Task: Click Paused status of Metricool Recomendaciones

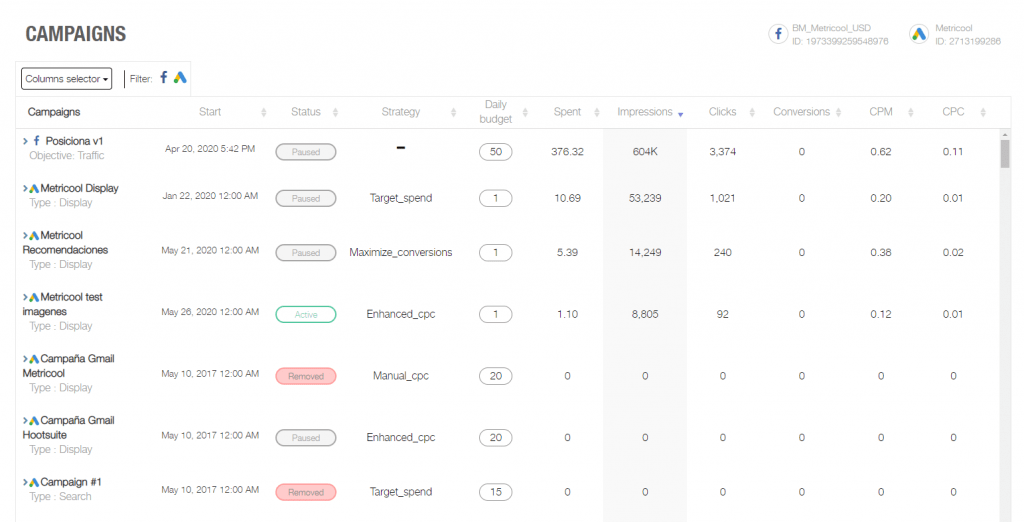Action: (x=306, y=252)
